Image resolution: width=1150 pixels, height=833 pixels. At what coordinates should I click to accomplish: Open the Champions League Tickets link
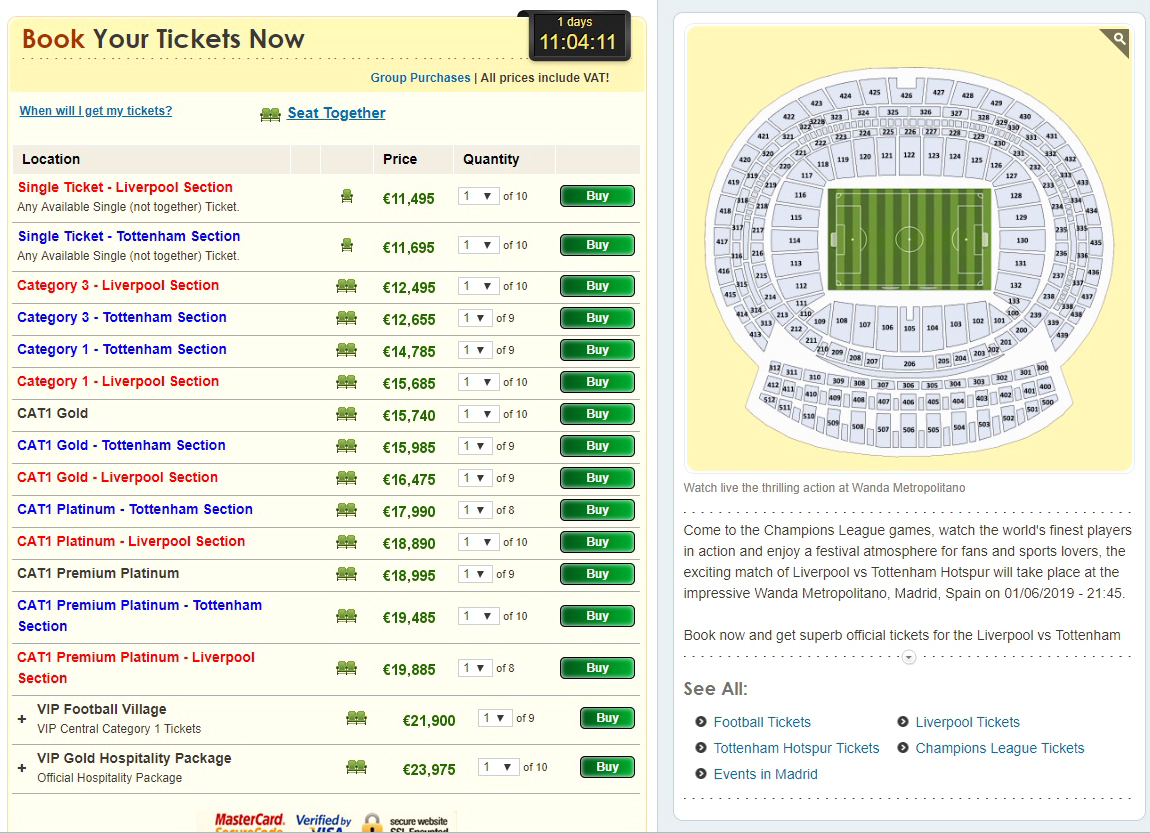pyautogui.click(x=999, y=748)
